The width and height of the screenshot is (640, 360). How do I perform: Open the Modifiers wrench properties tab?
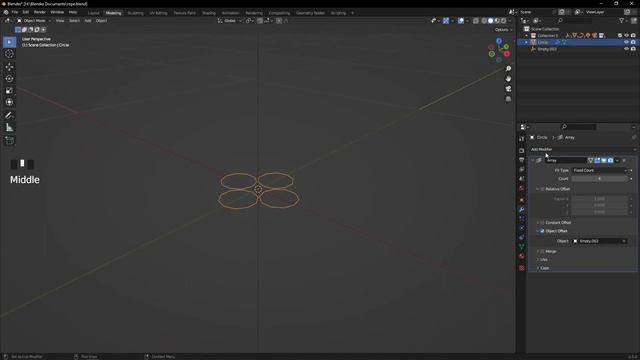click(x=522, y=209)
